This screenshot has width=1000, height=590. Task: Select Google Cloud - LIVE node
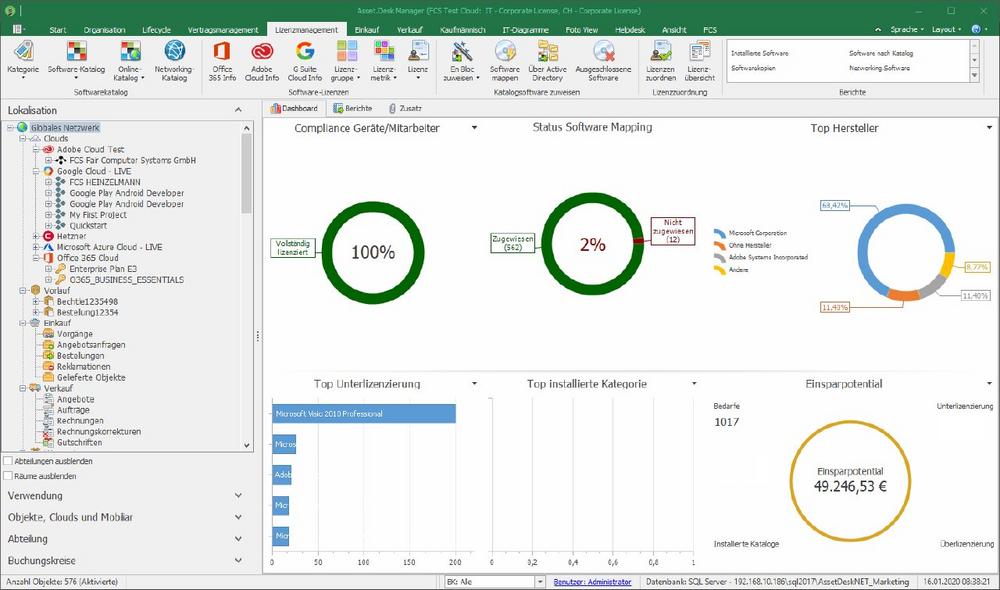click(x=94, y=171)
